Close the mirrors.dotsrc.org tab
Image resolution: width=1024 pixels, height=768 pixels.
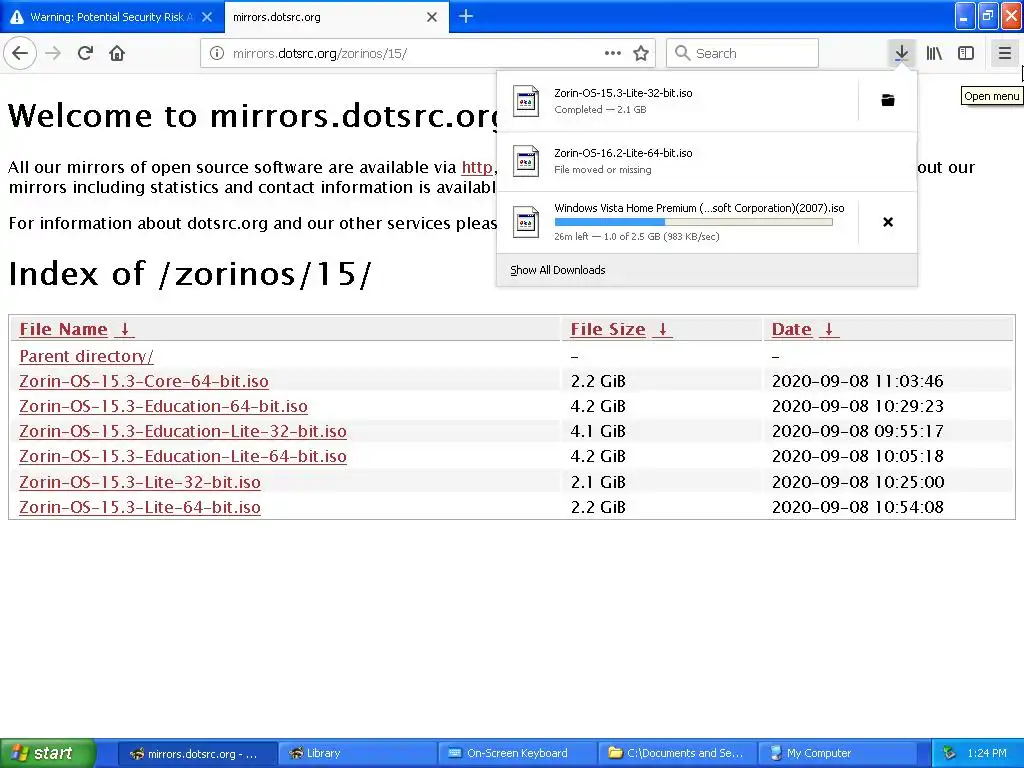[x=432, y=17]
